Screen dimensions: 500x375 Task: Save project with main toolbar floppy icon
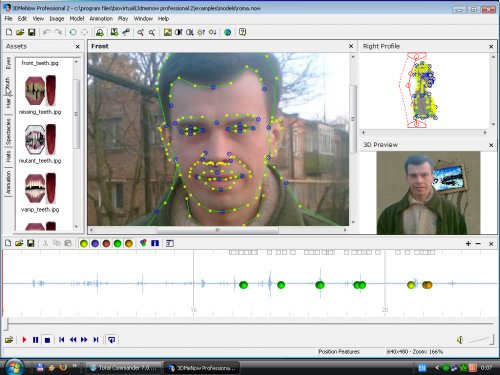point(32,32)
